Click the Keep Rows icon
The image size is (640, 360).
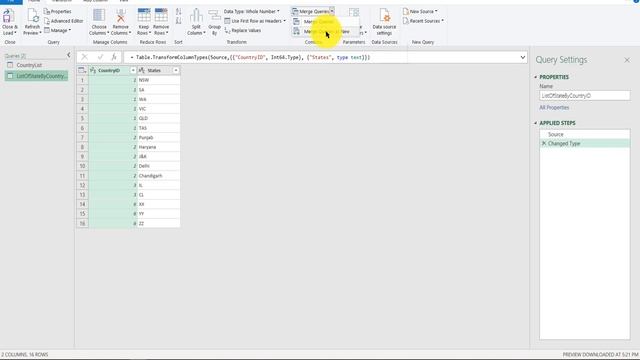tap(144, 16)
